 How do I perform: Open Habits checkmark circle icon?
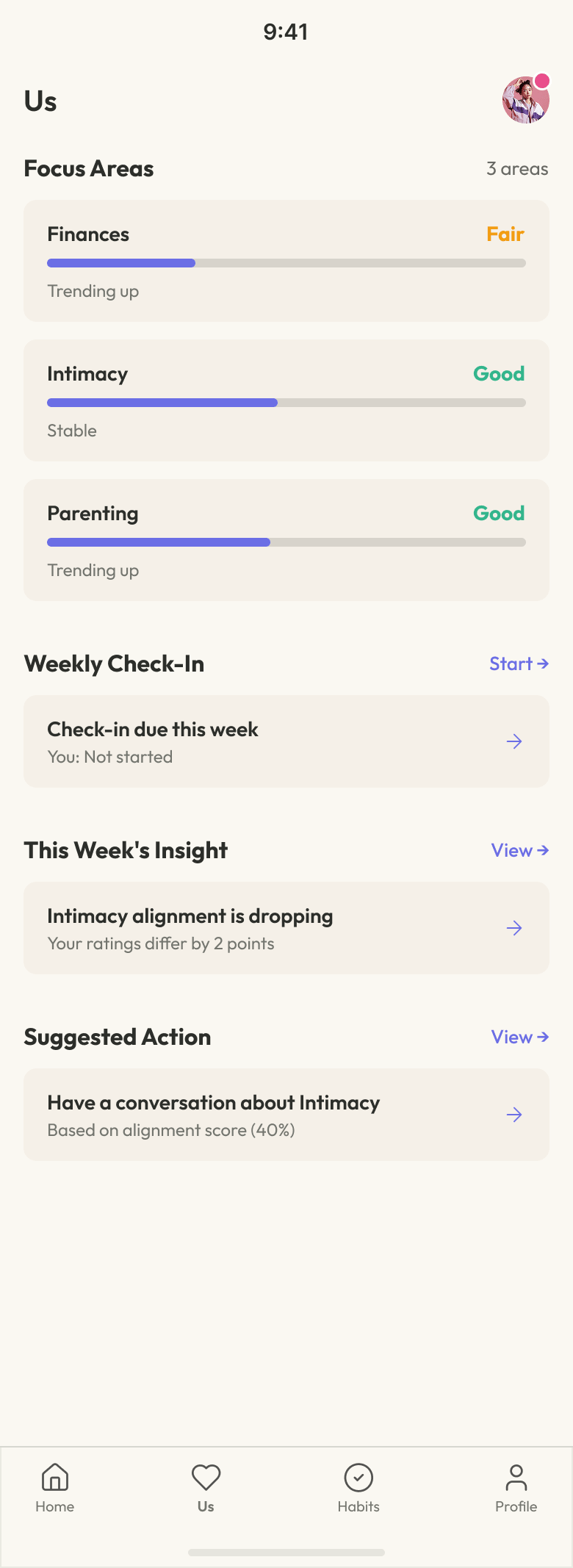358,1477
